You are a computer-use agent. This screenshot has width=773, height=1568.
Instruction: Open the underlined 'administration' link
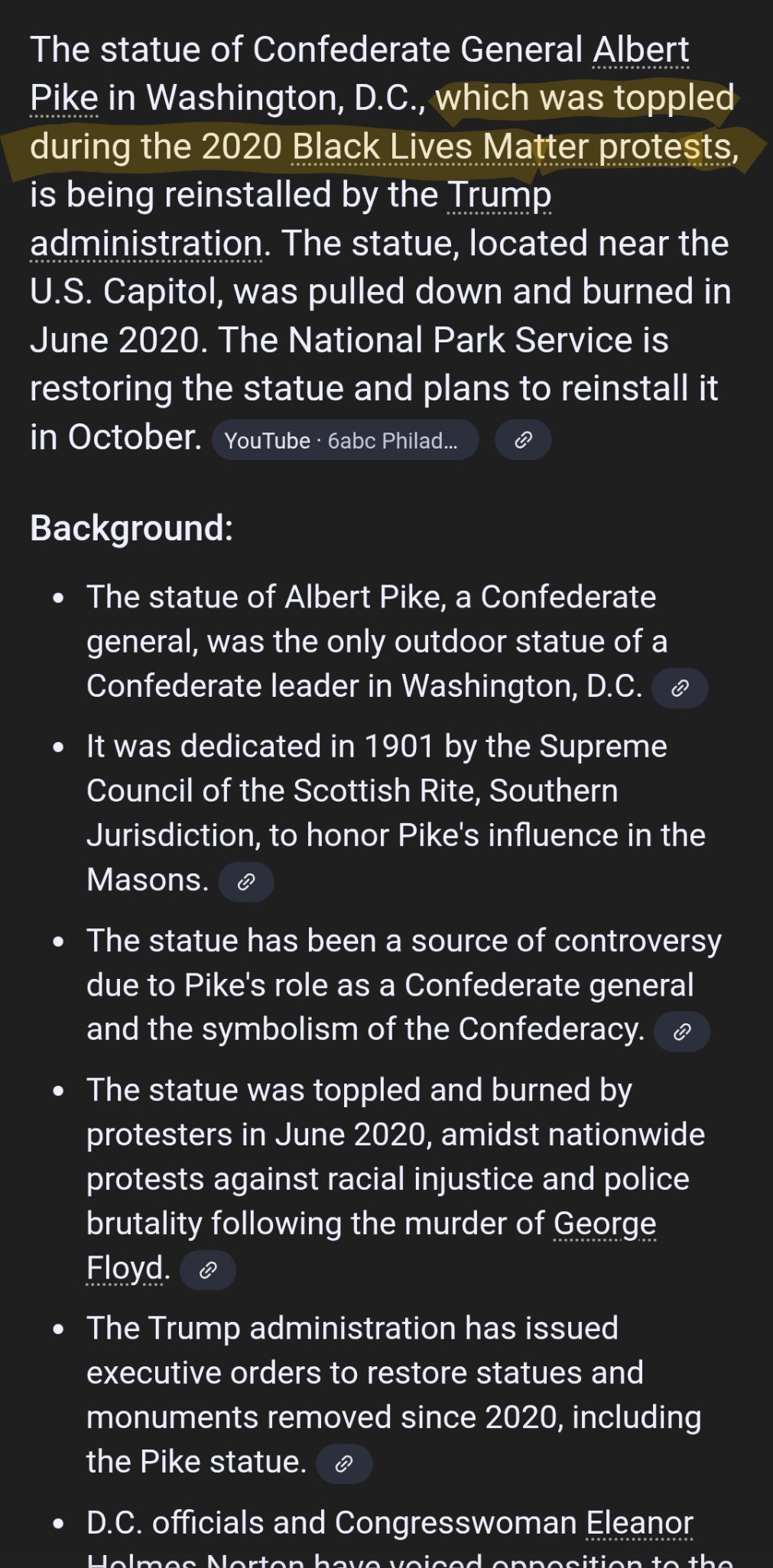(x=146, y=244)
